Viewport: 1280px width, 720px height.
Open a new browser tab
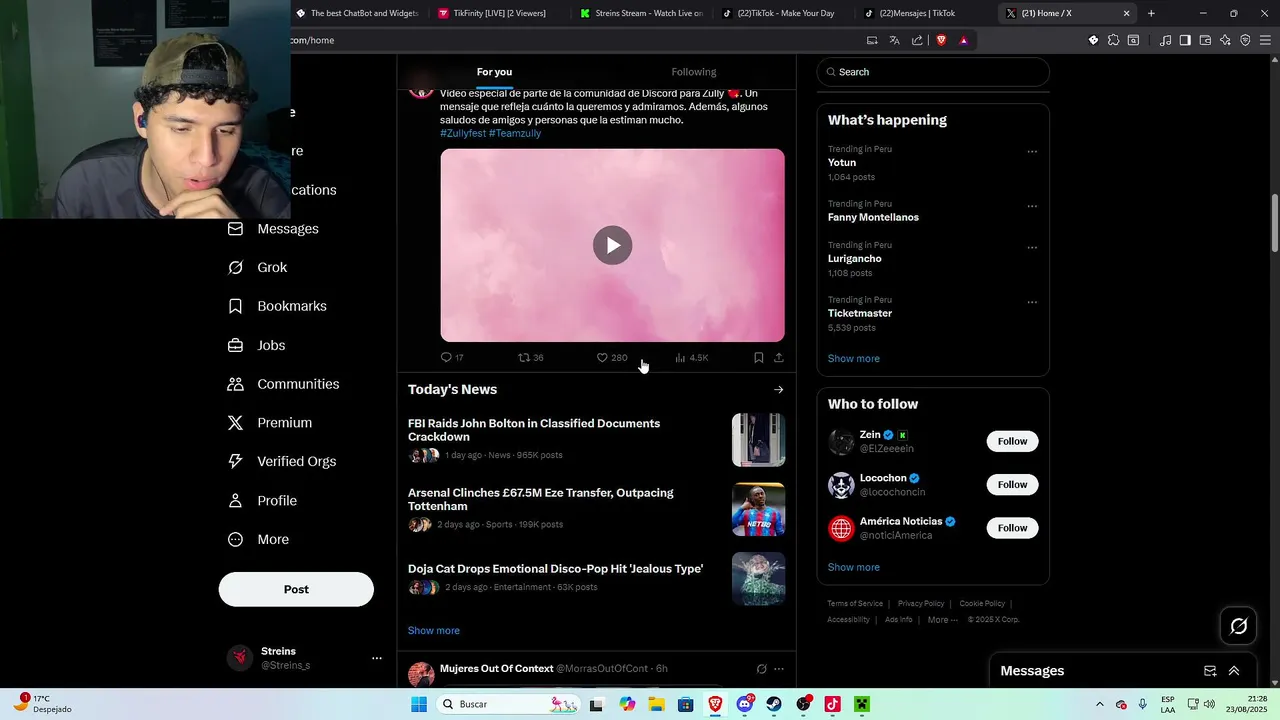point(1151,13)
